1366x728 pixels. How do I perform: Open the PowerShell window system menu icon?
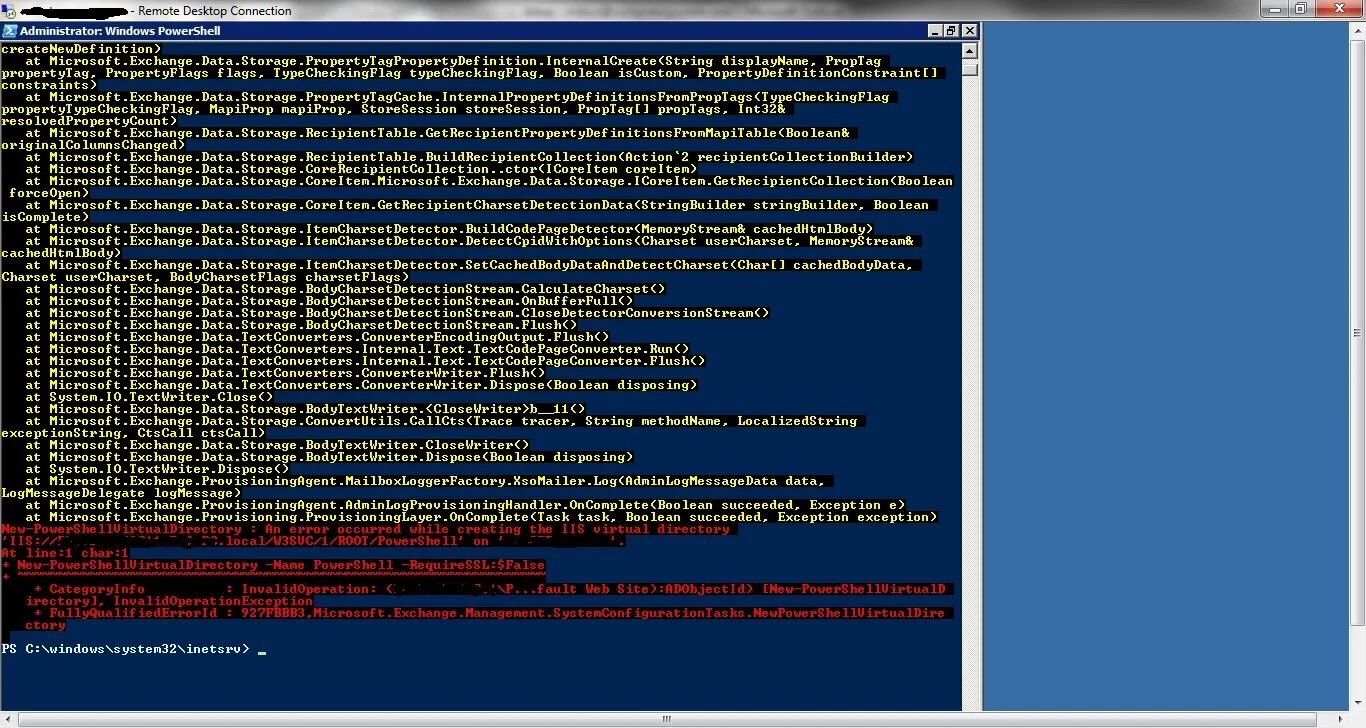click(10, 31)
